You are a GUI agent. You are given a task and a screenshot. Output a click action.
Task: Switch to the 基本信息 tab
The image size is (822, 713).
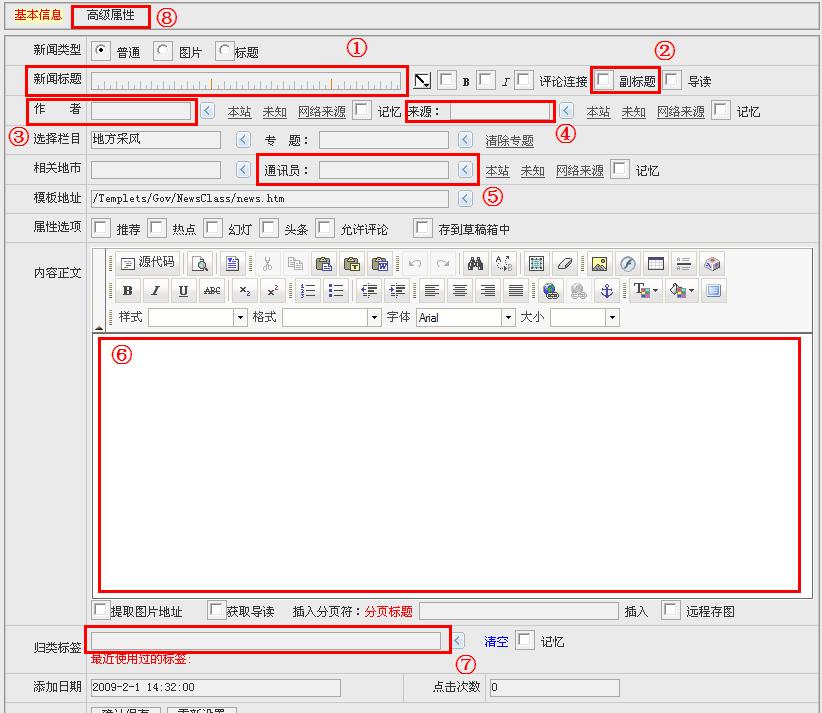pos(38,16)
